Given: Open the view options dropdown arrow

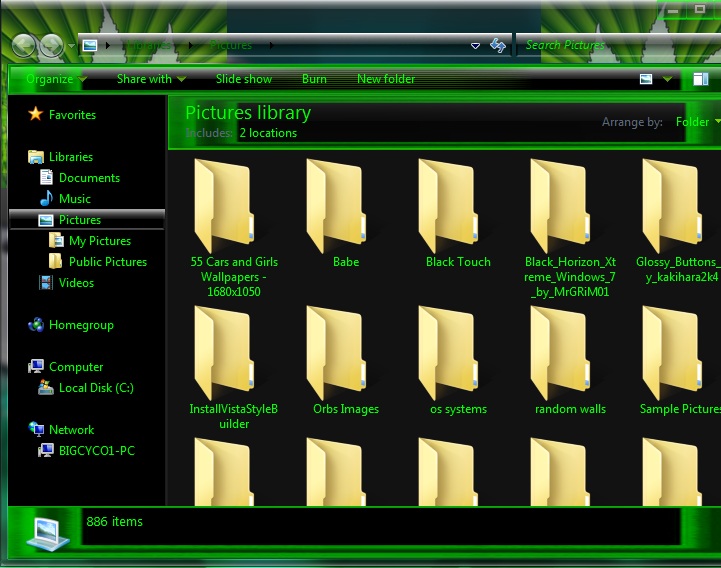Looking at the screenshot, I should click(667, 79).
